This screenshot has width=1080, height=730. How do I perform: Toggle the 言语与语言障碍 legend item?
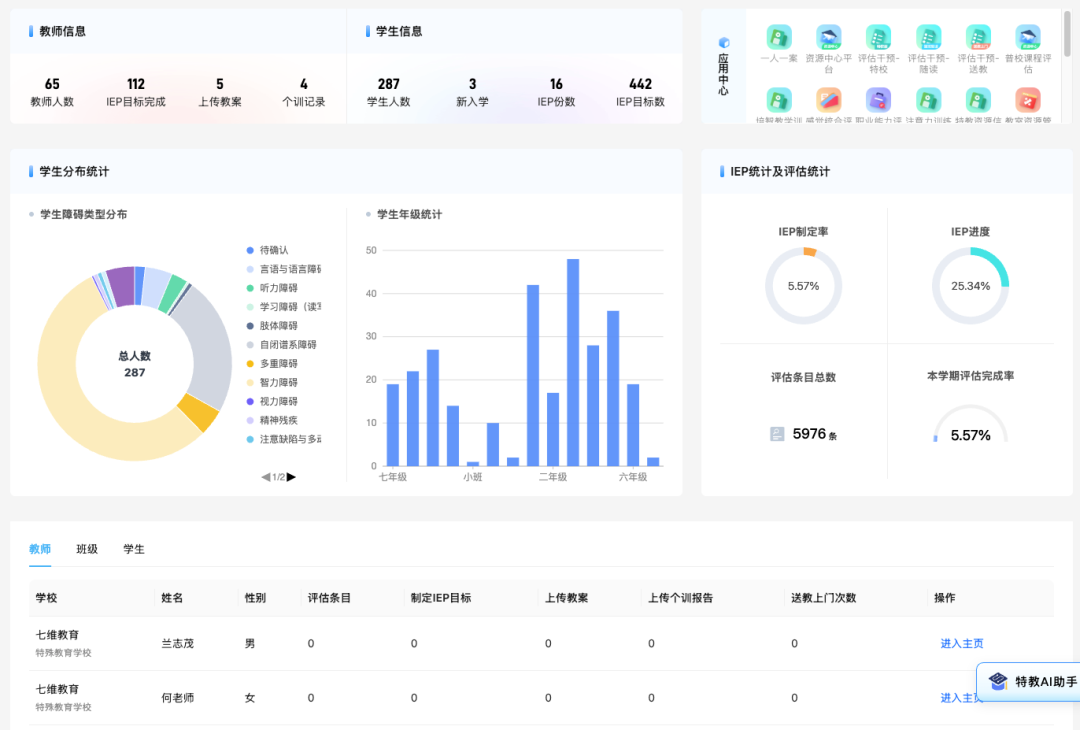[x=284, y=269]
